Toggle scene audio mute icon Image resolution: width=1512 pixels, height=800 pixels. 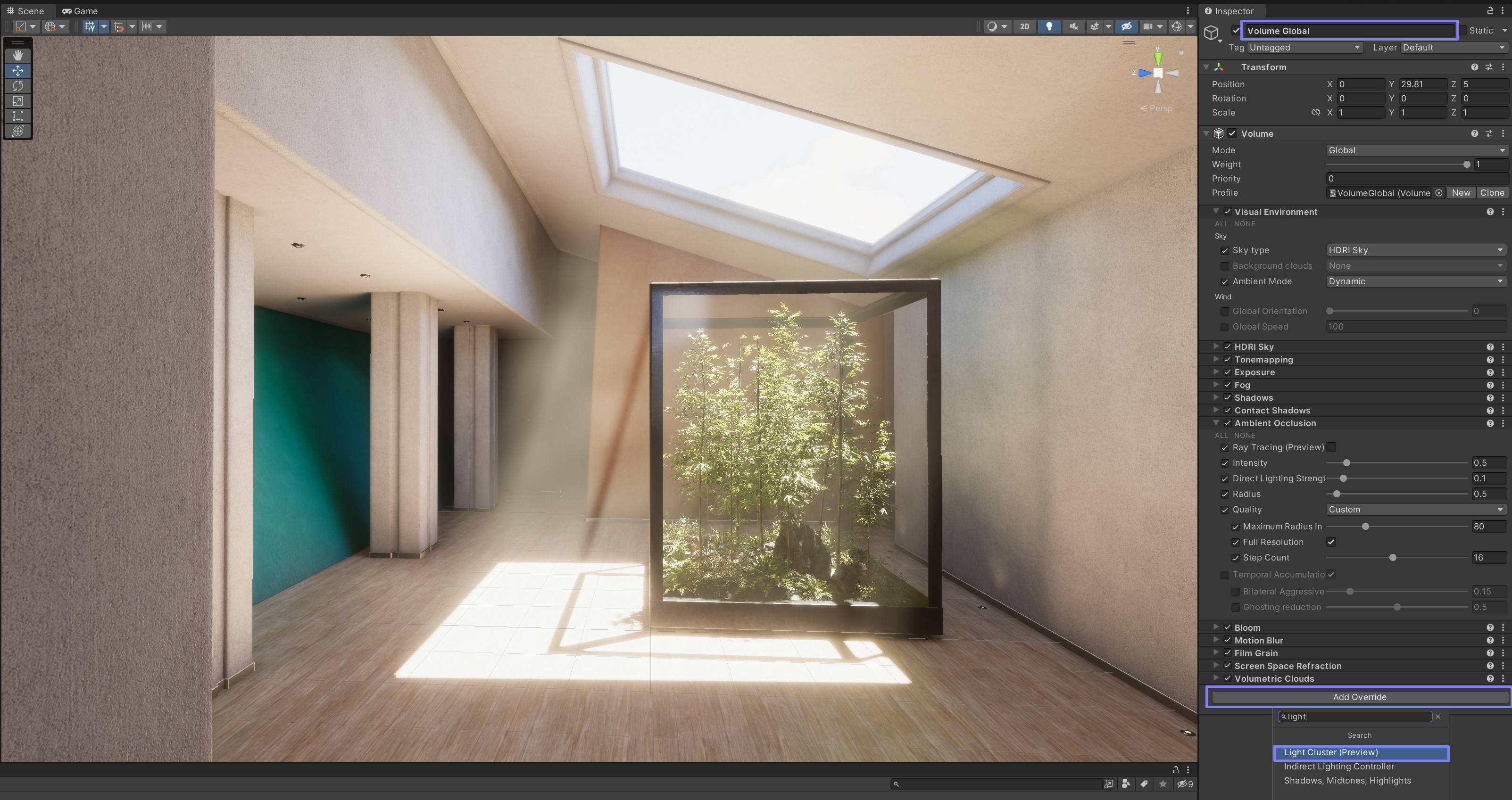click(1073, 26)
